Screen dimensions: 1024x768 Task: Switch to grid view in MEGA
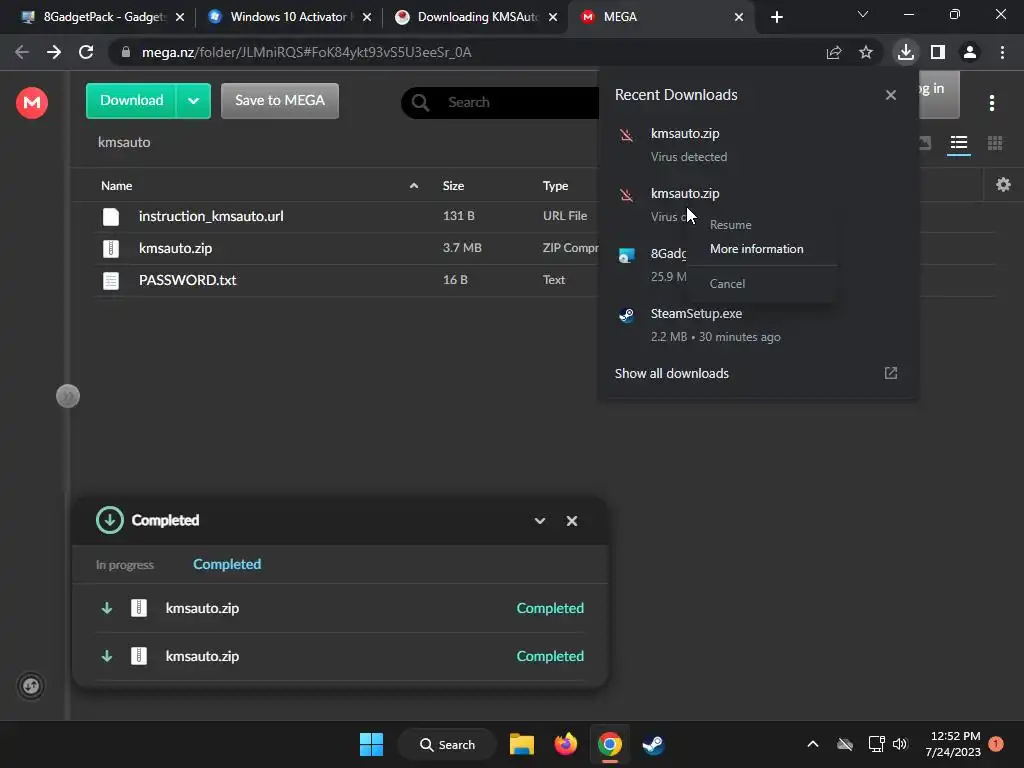(x=994, y=142)
